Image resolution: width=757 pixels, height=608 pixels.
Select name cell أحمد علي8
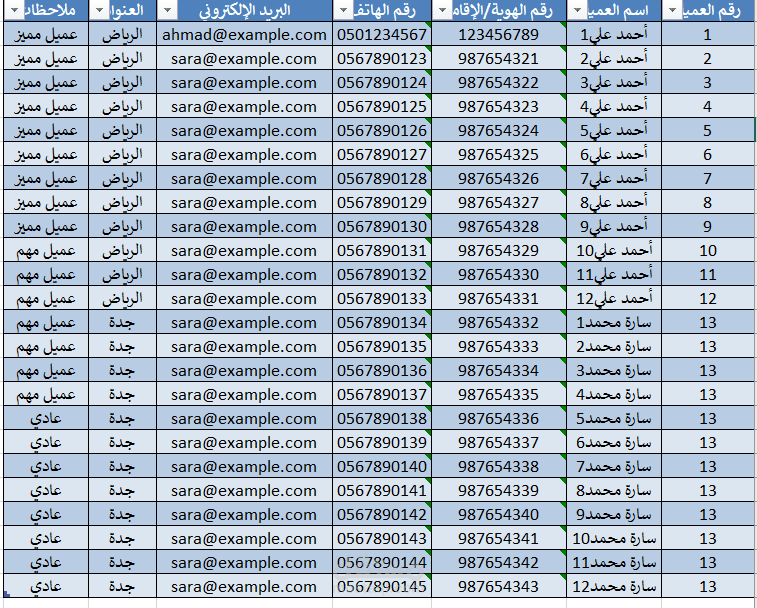pos(614,203)
